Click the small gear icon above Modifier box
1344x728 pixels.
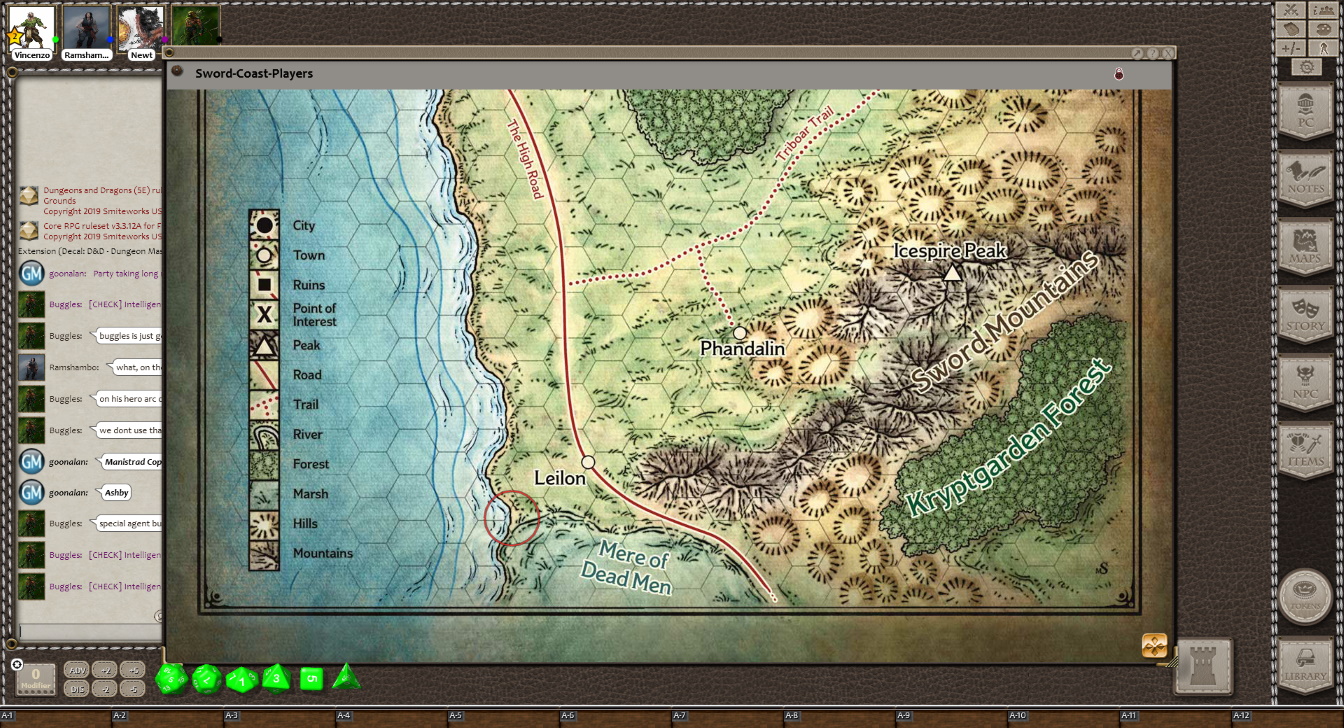[17, 664]
